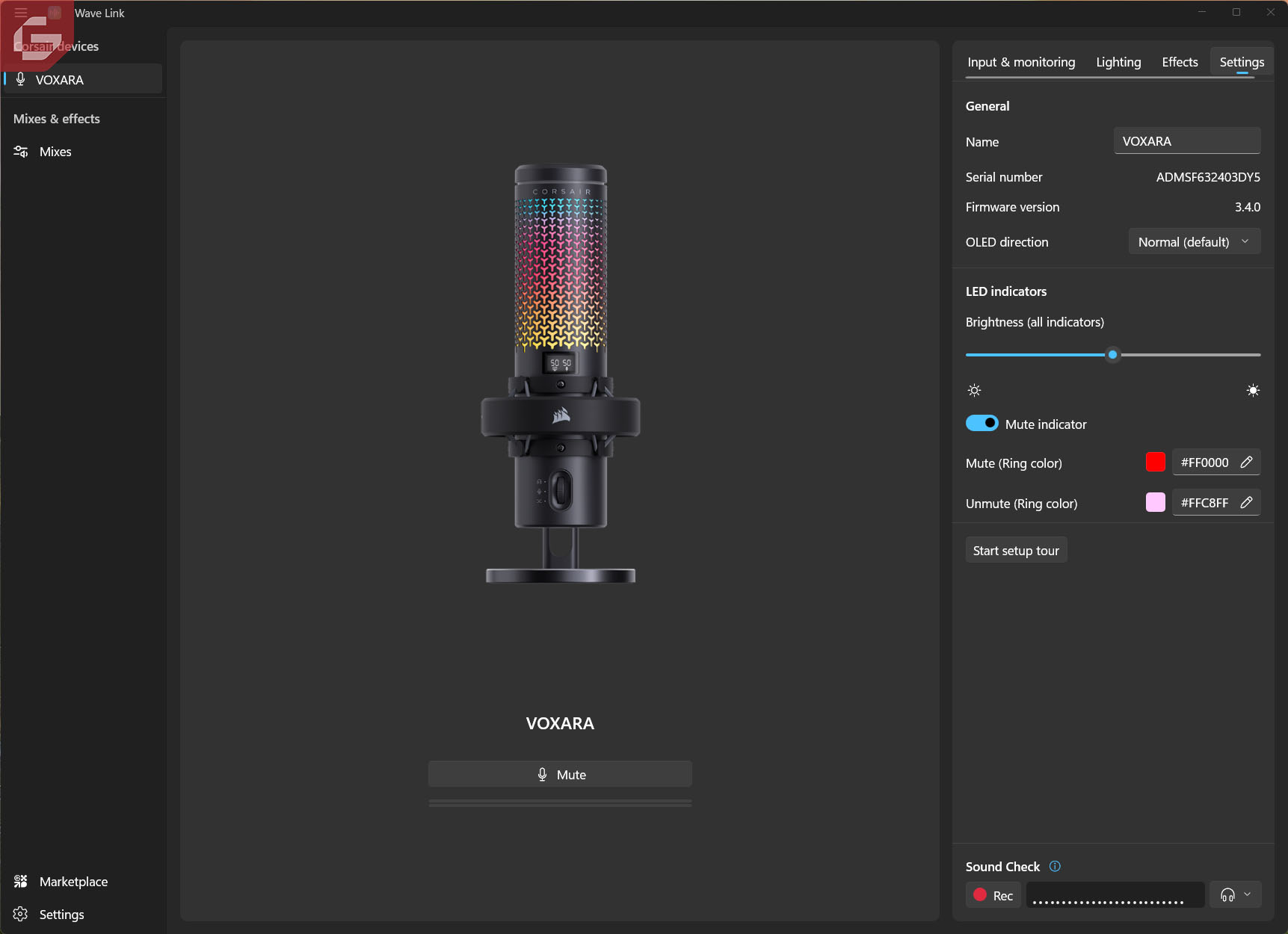Select the Settings tab in device panel
This screenshot has width=1288, height=934.
[x=1242, y=62]
